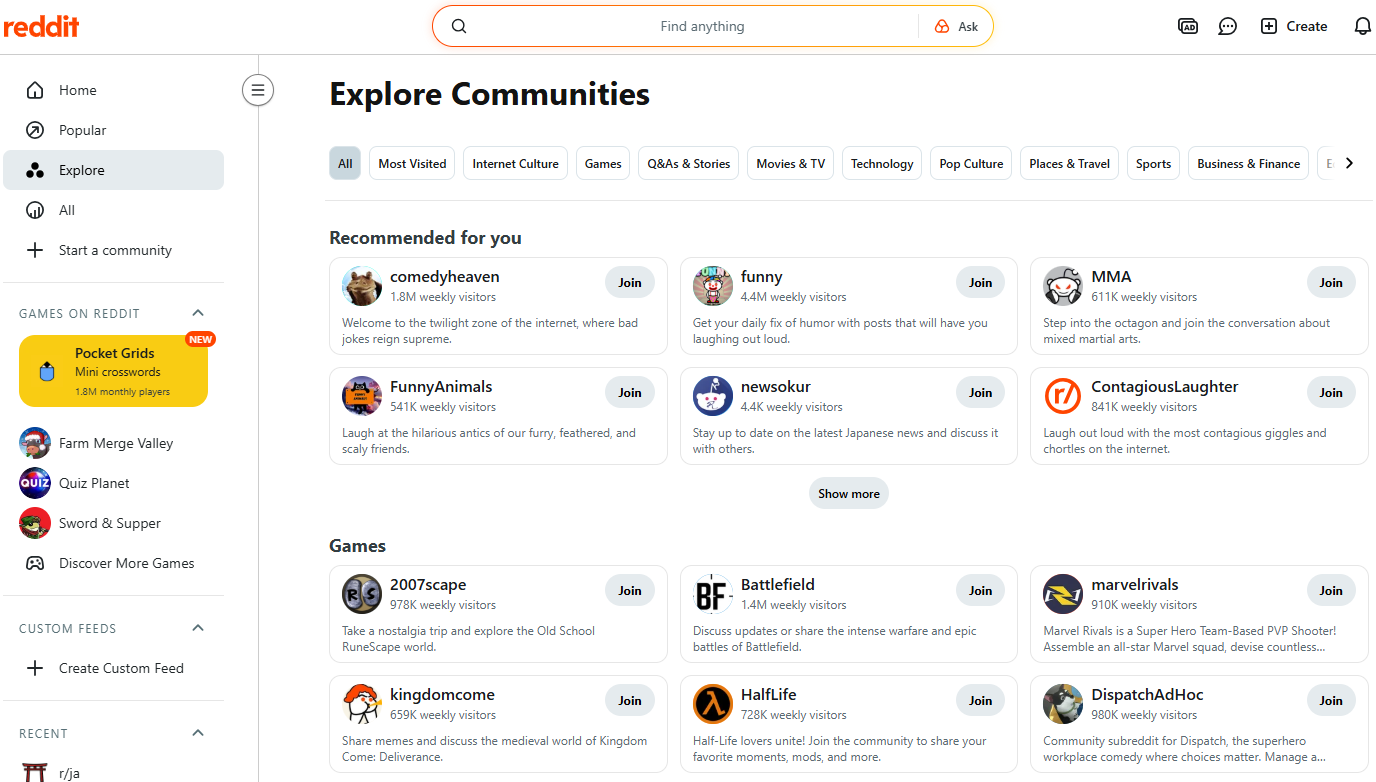
Task: Click the Reddit logo
Action: click(x=41, y=27)
